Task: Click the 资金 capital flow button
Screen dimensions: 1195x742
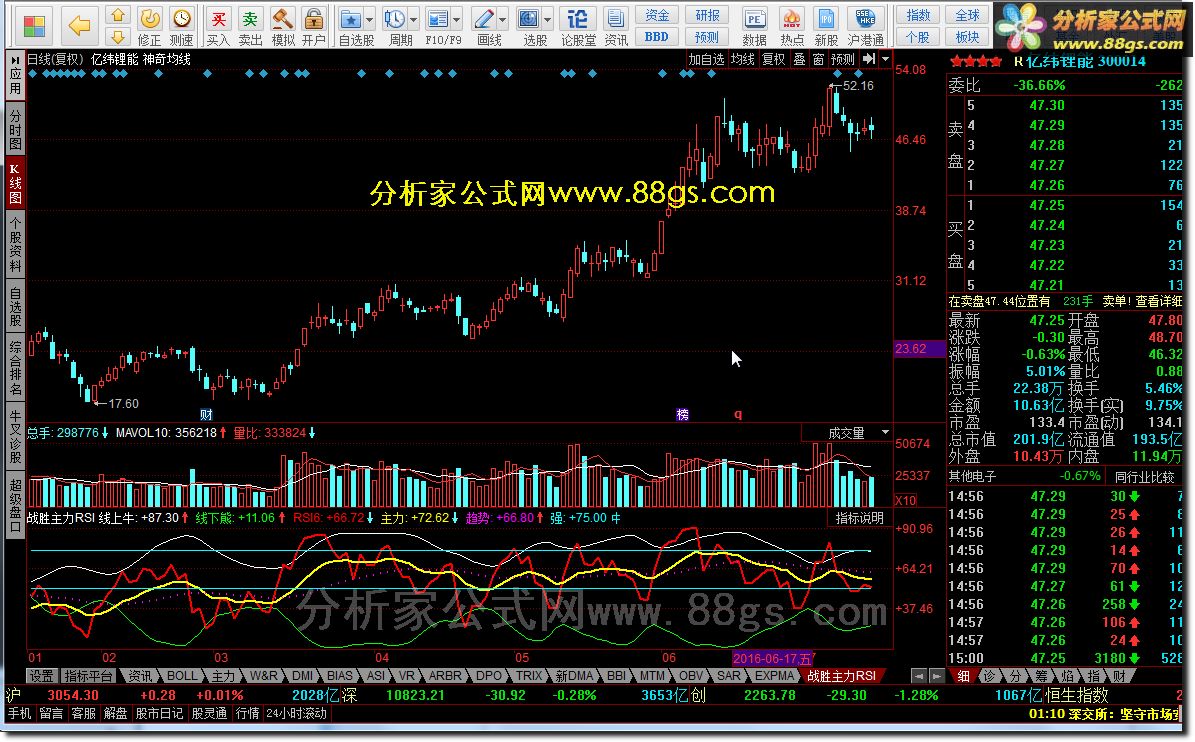Action: coord(657,15)
